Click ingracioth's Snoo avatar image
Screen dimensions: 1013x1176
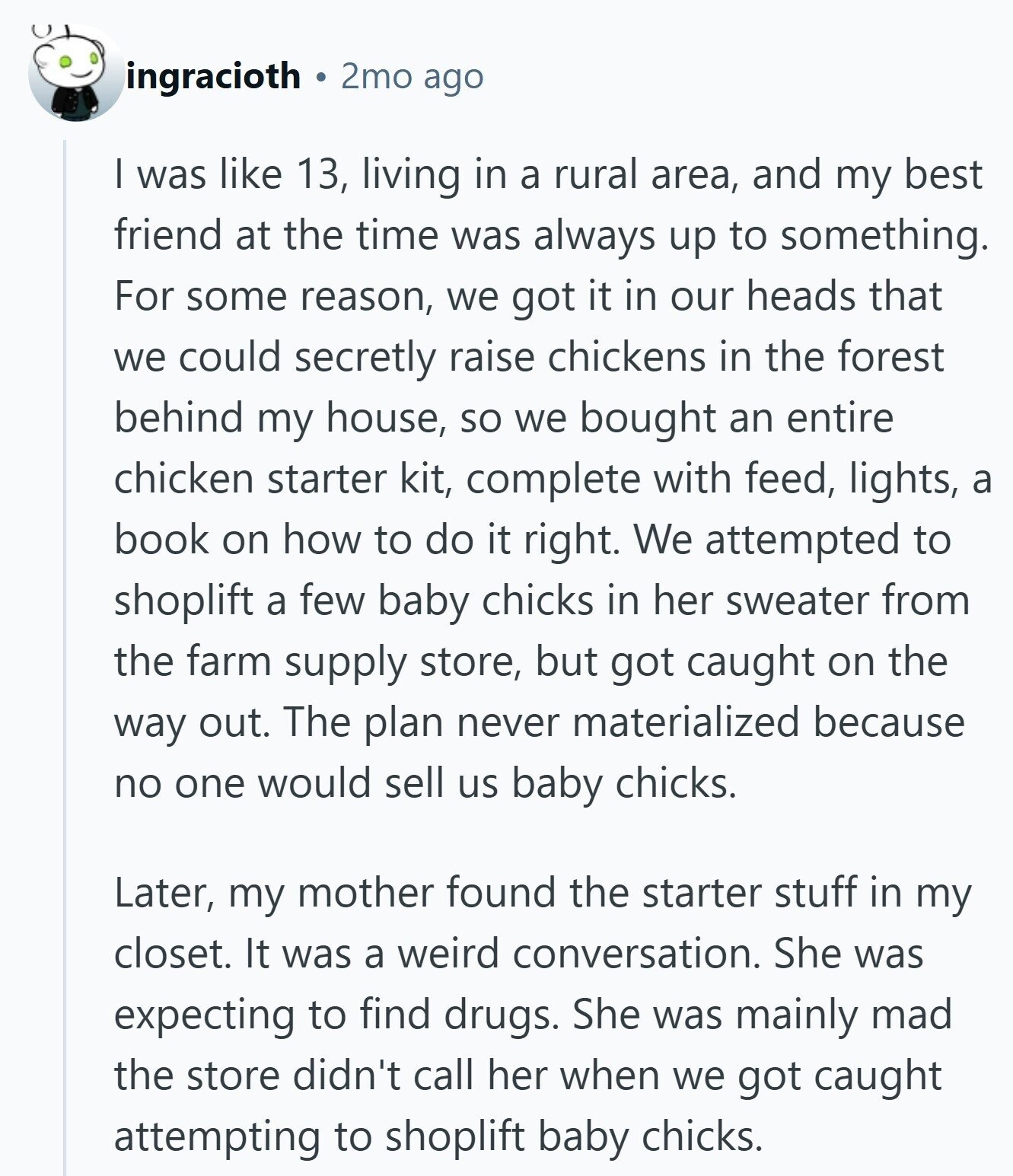tap(75, 74)
